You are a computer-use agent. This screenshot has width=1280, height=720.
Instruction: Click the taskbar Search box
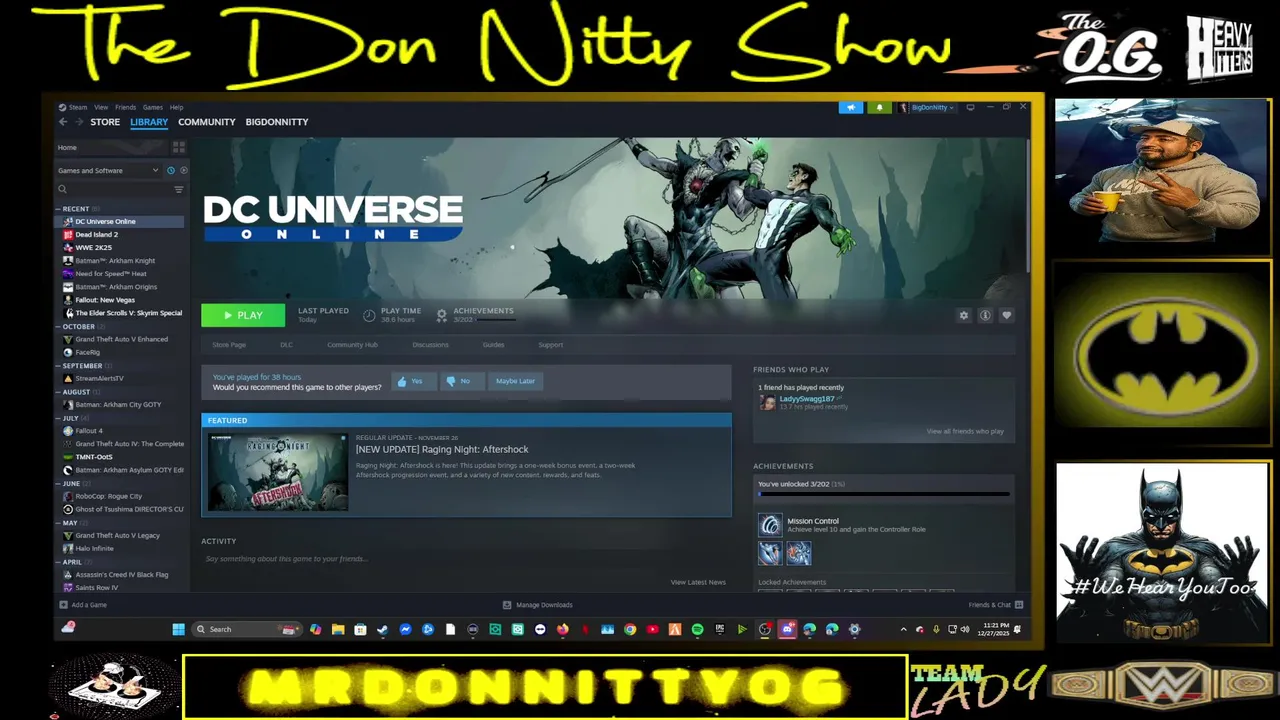(x=247, y=629)
